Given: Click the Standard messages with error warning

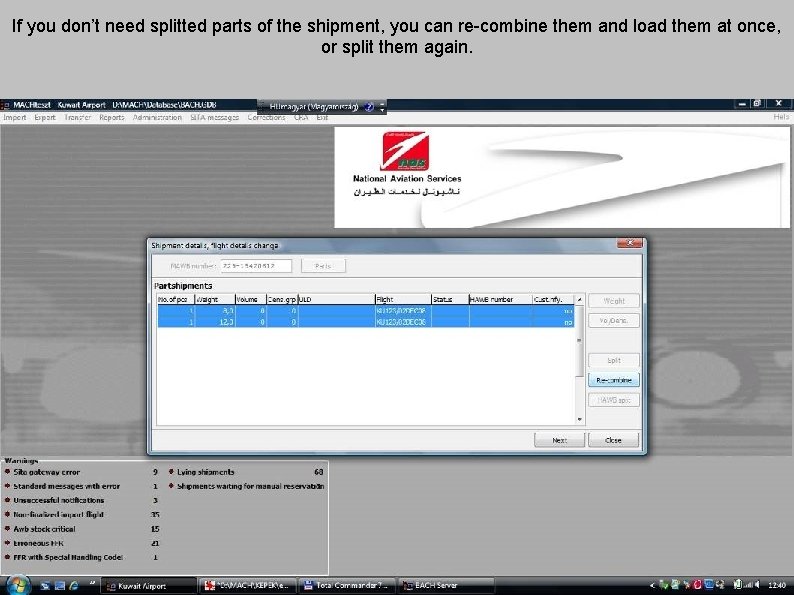Looking at the screenshot, I should pyautogui.click(x=66, y=486).
